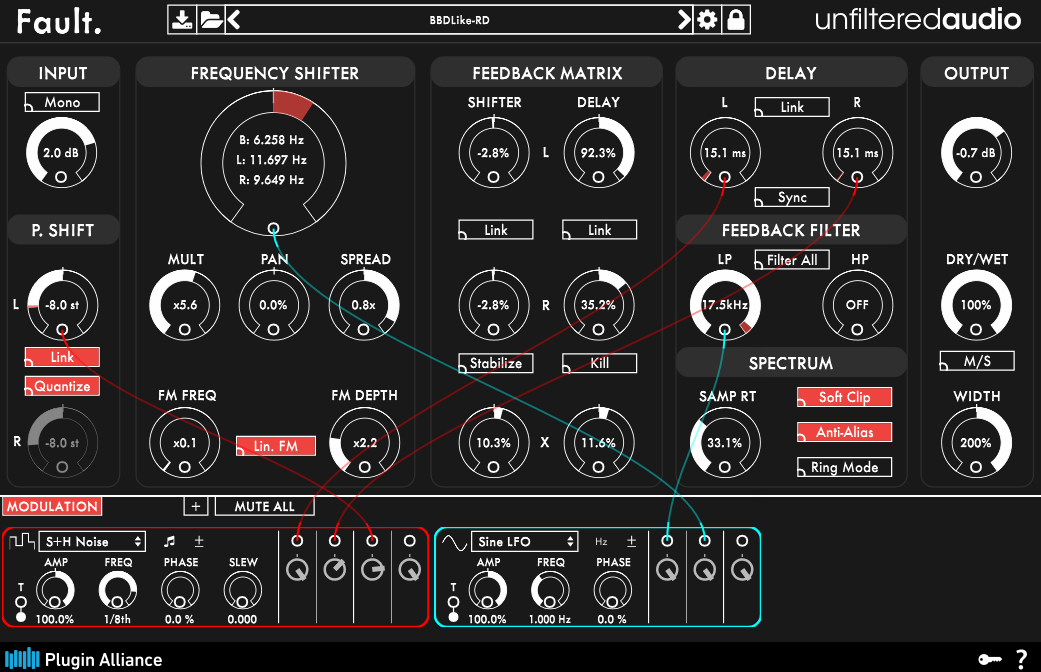Click the delay Sync button

(792, 197)
